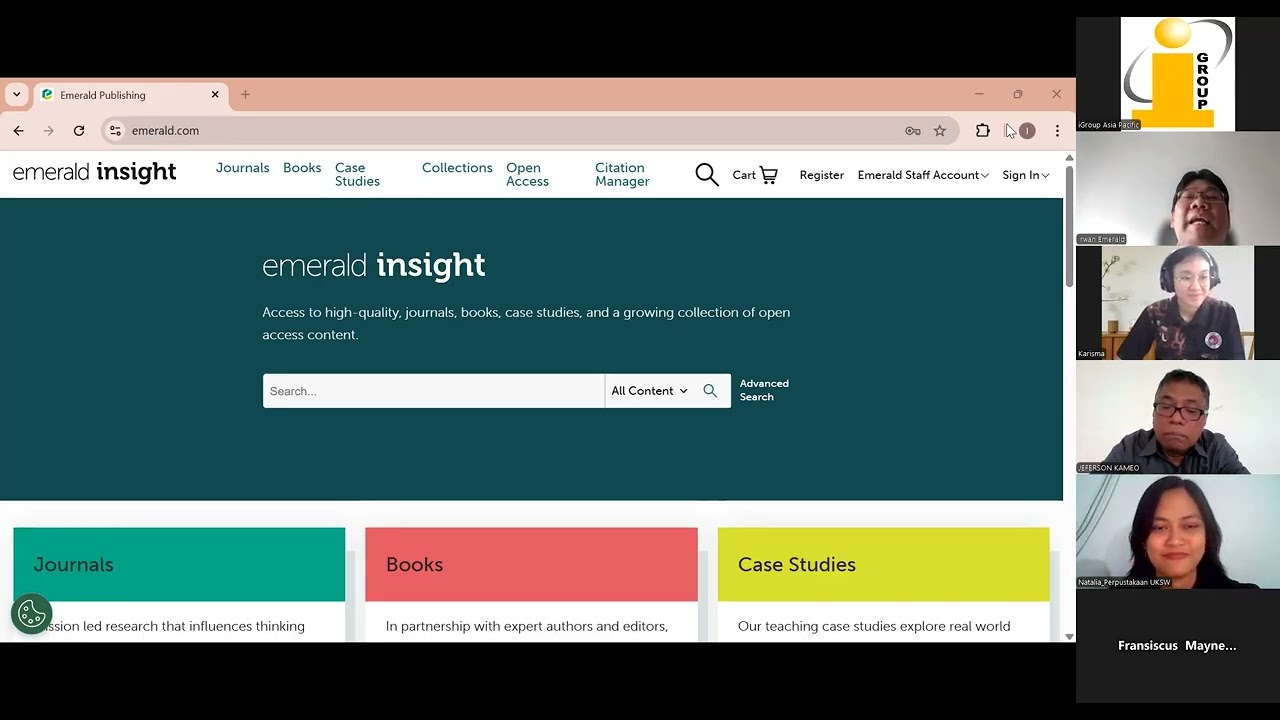
Task: Select the Irwan Emerald video tile
Action: tap(1178, 188)
